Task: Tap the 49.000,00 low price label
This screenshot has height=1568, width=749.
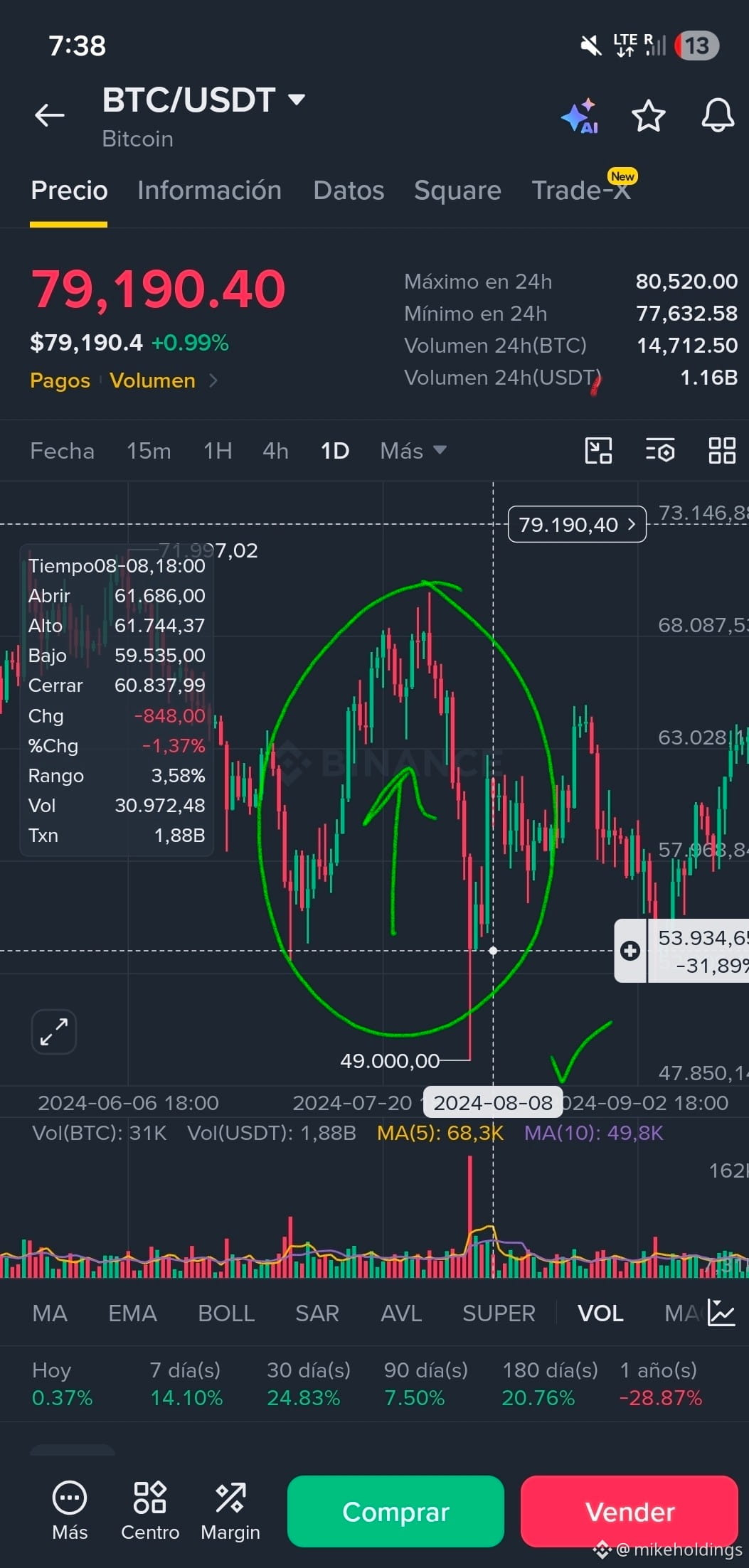Action: click(x=390, y=1061)
